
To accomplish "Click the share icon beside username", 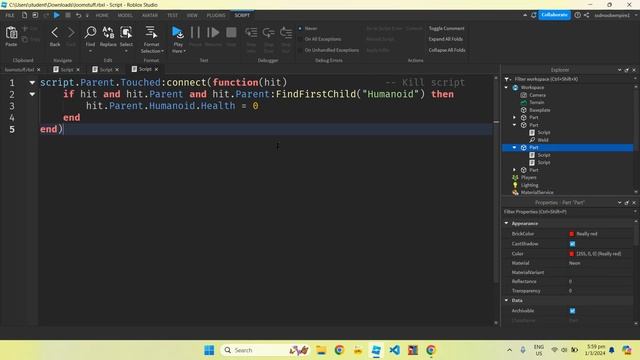I will [587, 15].
